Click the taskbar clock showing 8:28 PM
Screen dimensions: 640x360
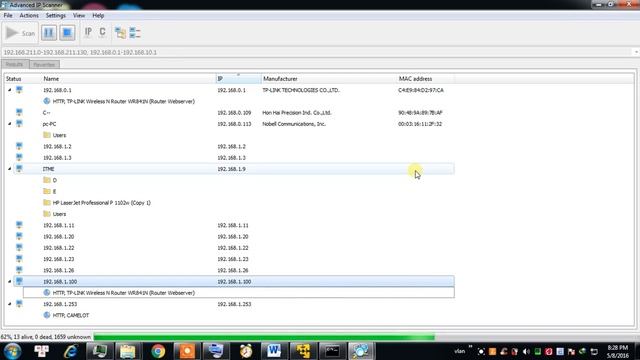pos(618,351)
